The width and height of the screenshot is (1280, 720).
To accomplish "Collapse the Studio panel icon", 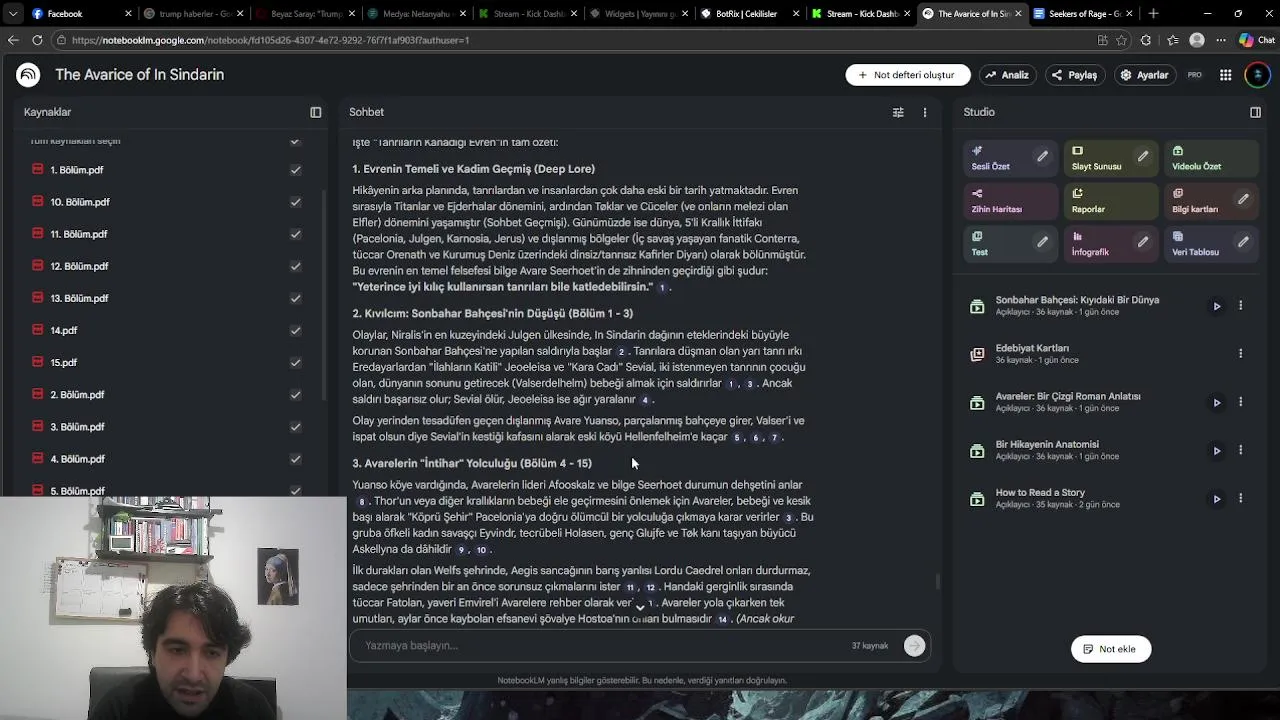I will point(1256,112).
